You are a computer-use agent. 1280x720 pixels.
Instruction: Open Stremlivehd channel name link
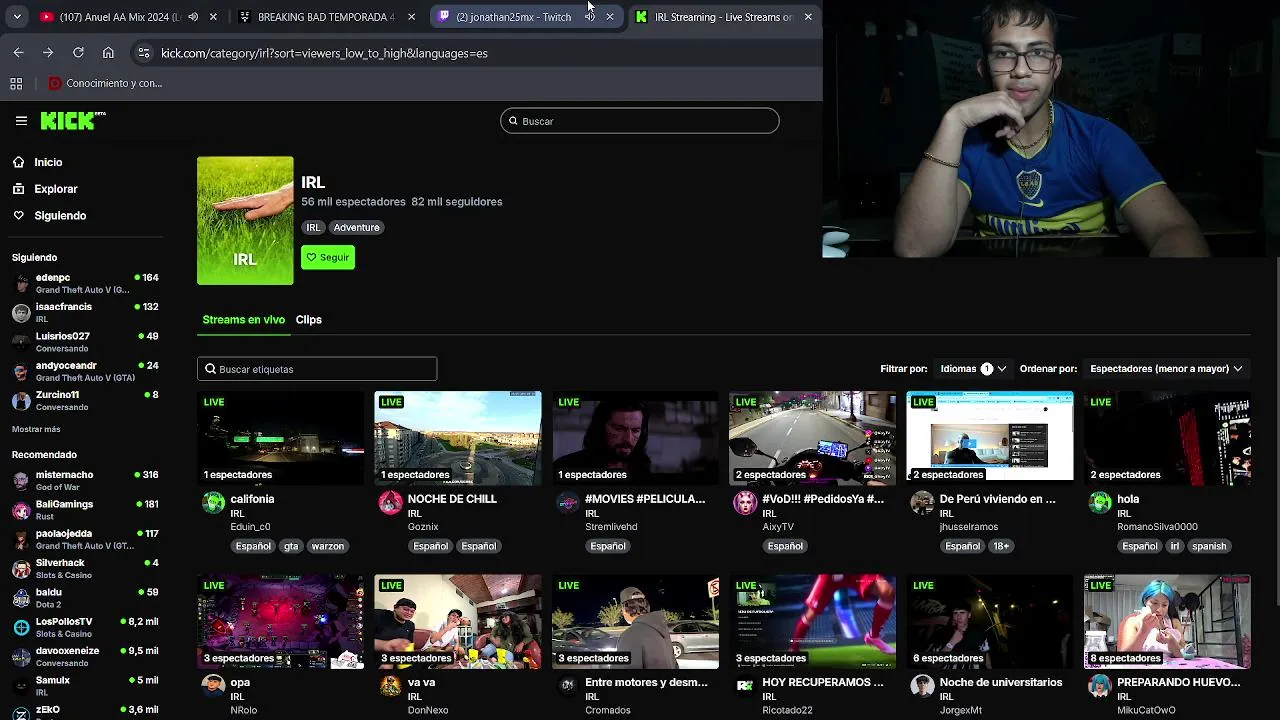pos(611,527)
